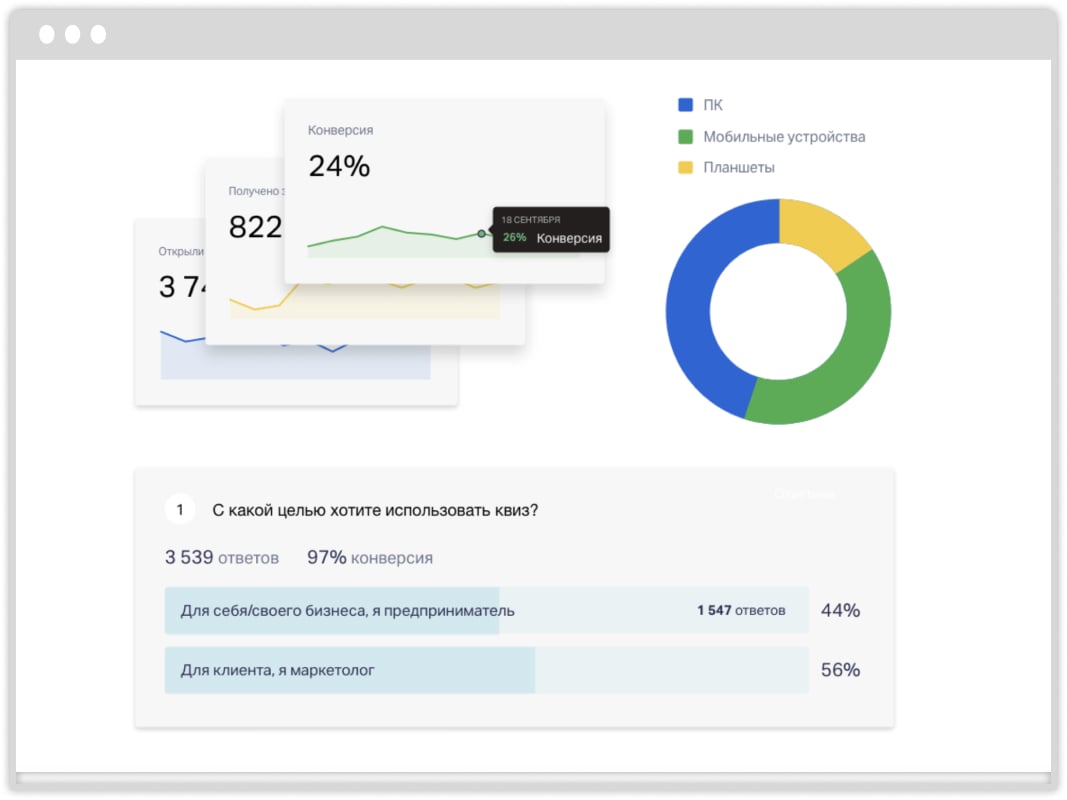
Task: Click the question number 1 badge
Action: pos(180,510)
